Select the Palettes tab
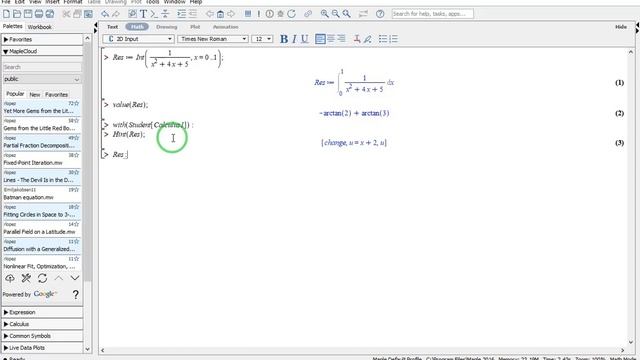This screenshot has width=640, height=360. pos(13,27)
